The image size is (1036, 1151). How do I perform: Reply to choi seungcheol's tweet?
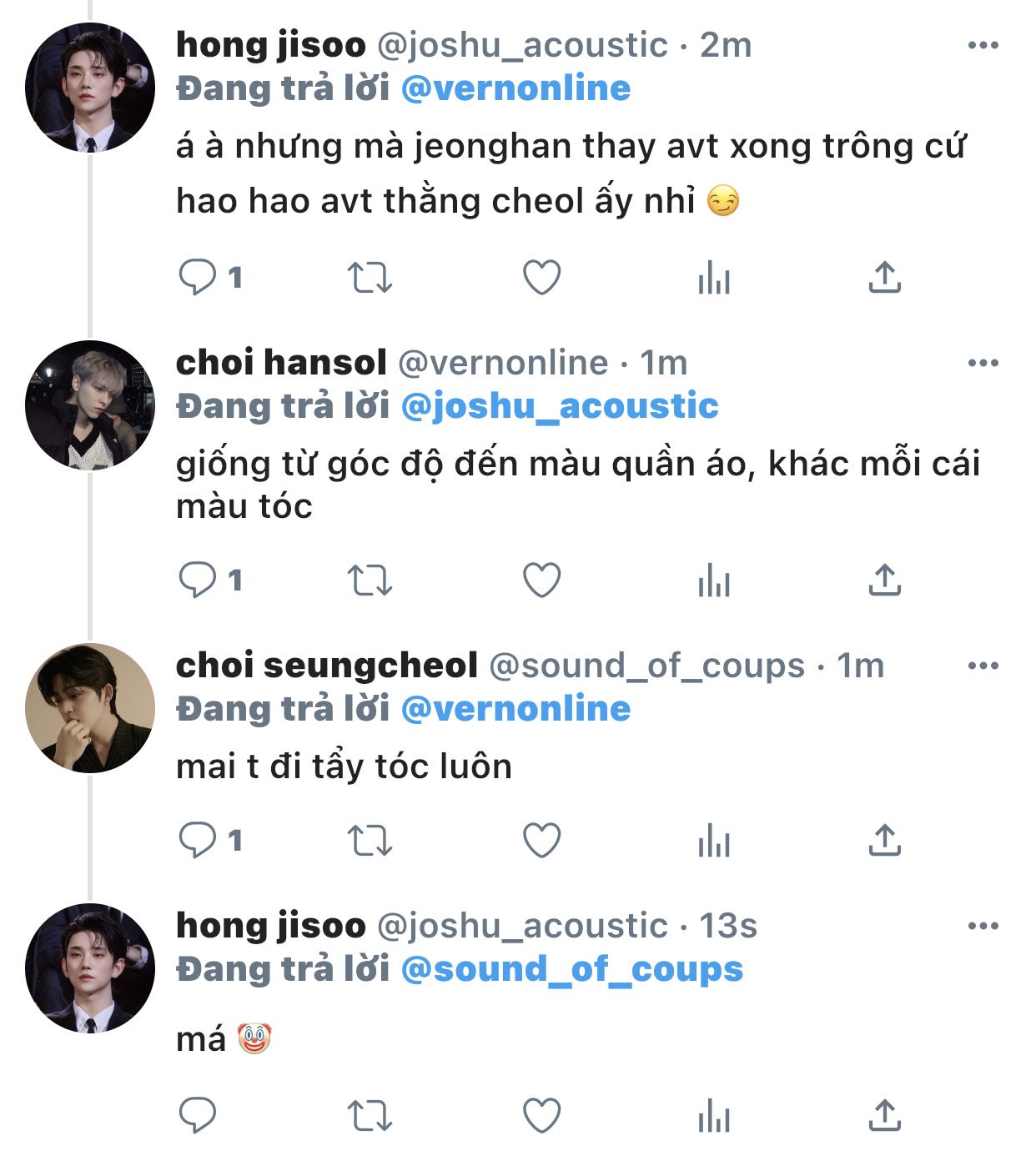(x=198, y=840)
